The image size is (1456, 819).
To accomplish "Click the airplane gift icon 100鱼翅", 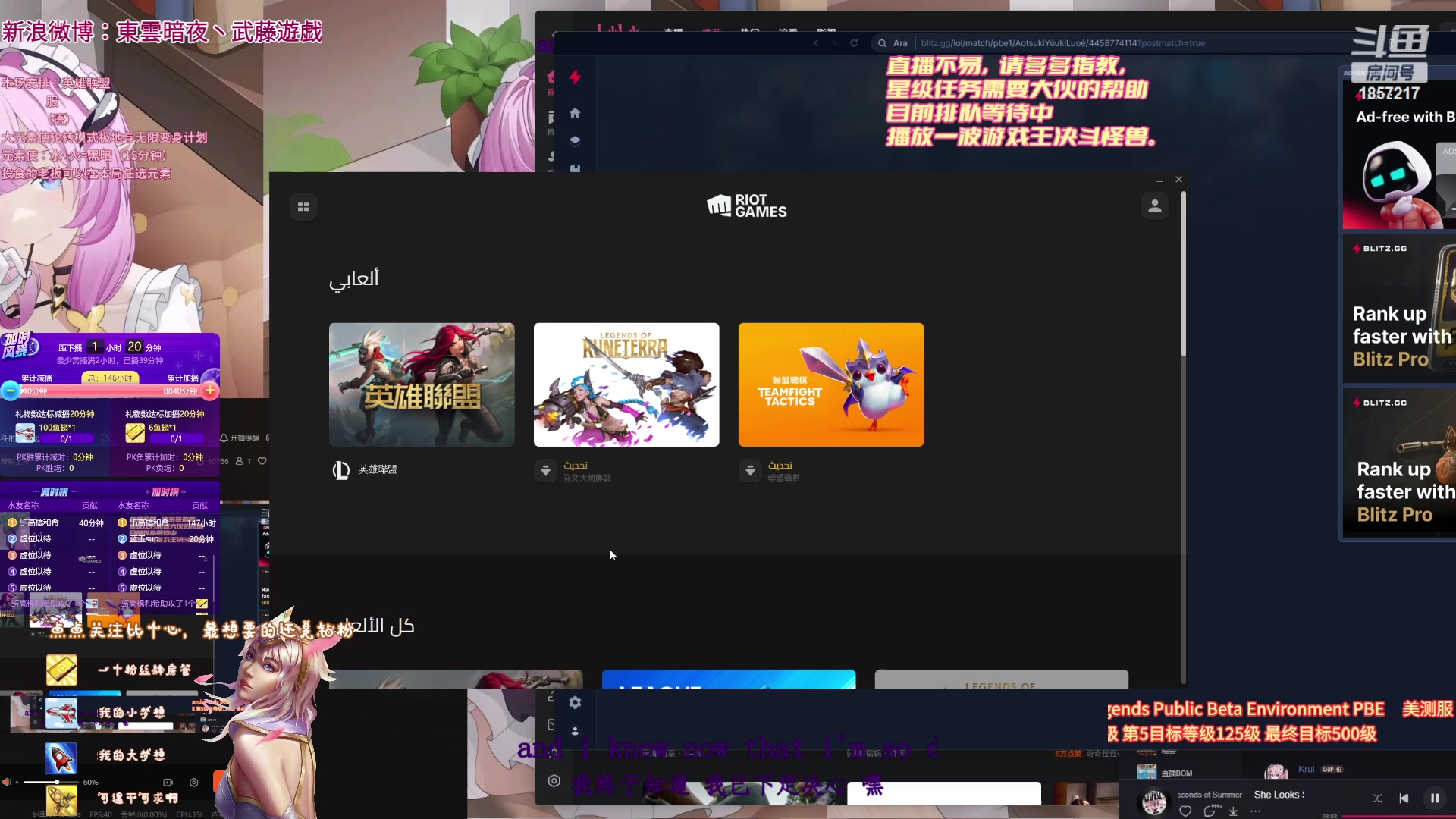I will pyautogui.click(x=25, y=432).
